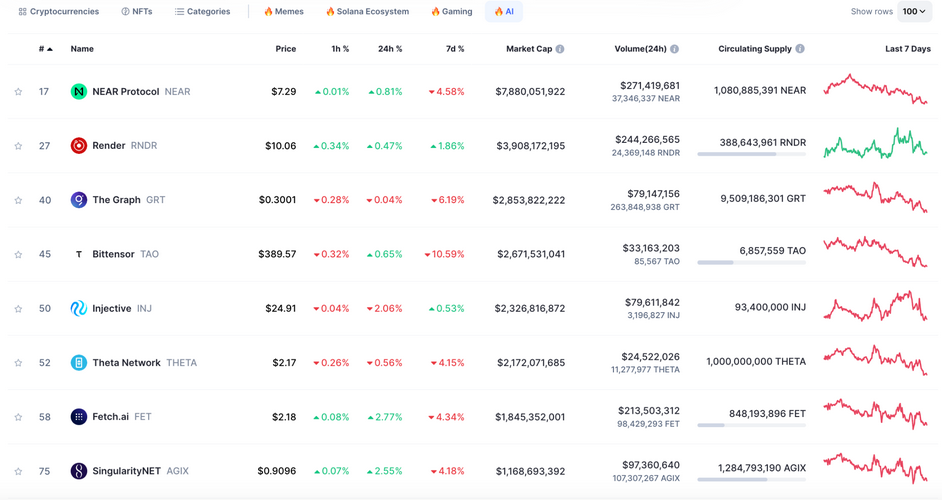Sort by rank using # column header

point(45,49)
